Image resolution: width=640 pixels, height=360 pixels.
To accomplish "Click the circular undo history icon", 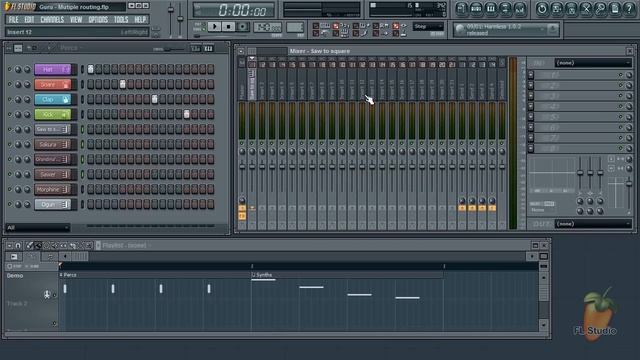I will tap(542, 9).
